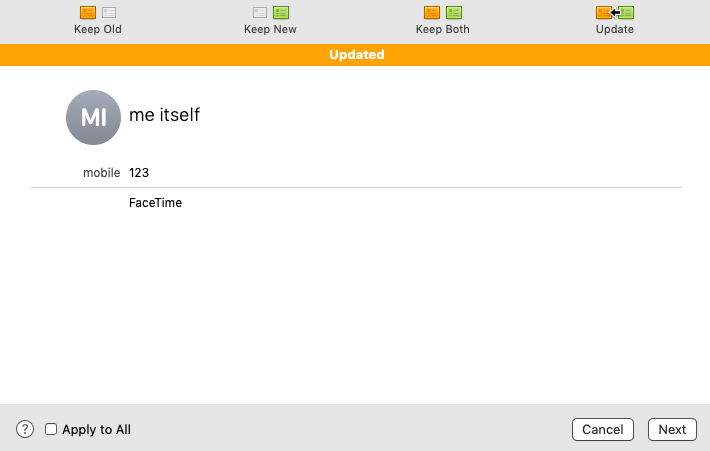The image size is (710, 451).
Task: Click the grey card icon above Keep New
Action: tap(260, 13)
